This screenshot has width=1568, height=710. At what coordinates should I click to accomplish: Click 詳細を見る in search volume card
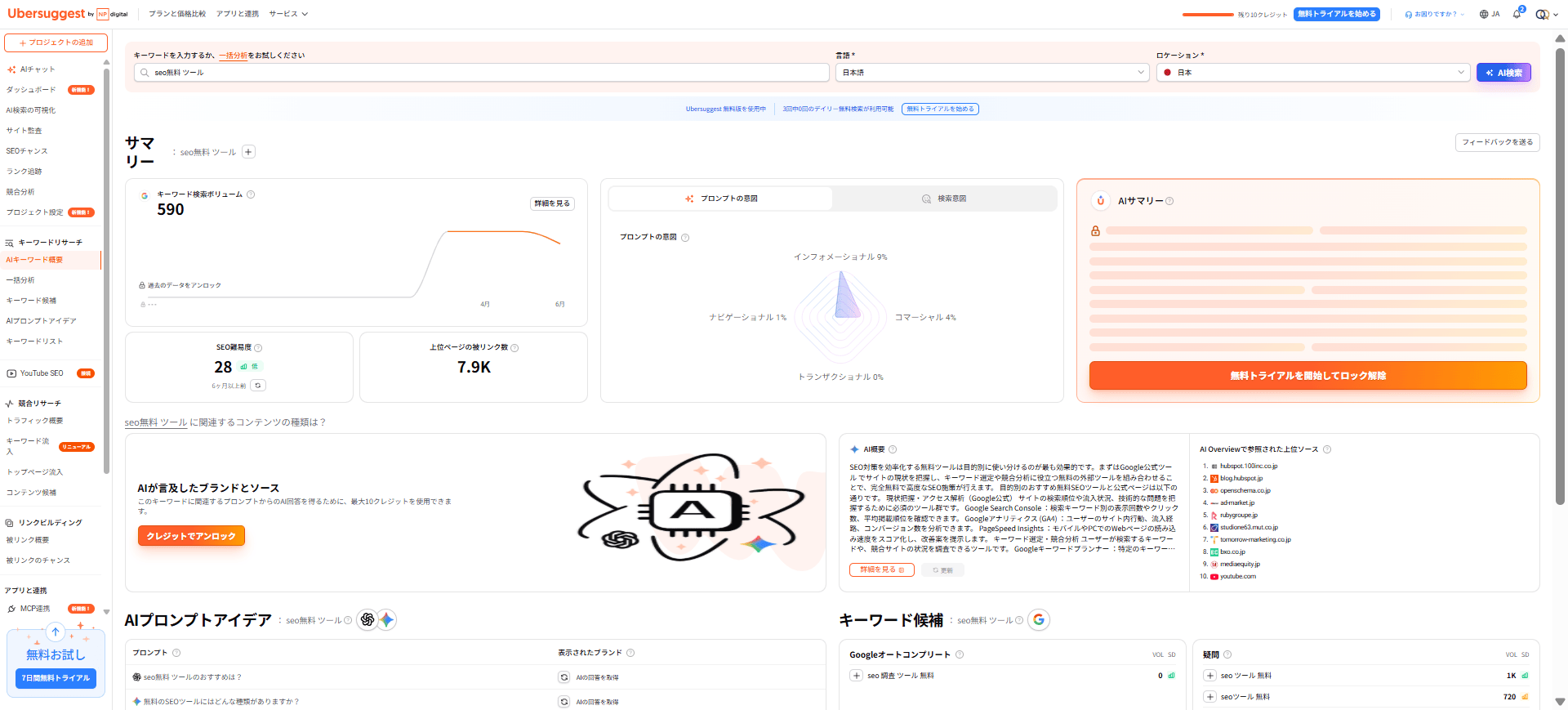[552, 203]
